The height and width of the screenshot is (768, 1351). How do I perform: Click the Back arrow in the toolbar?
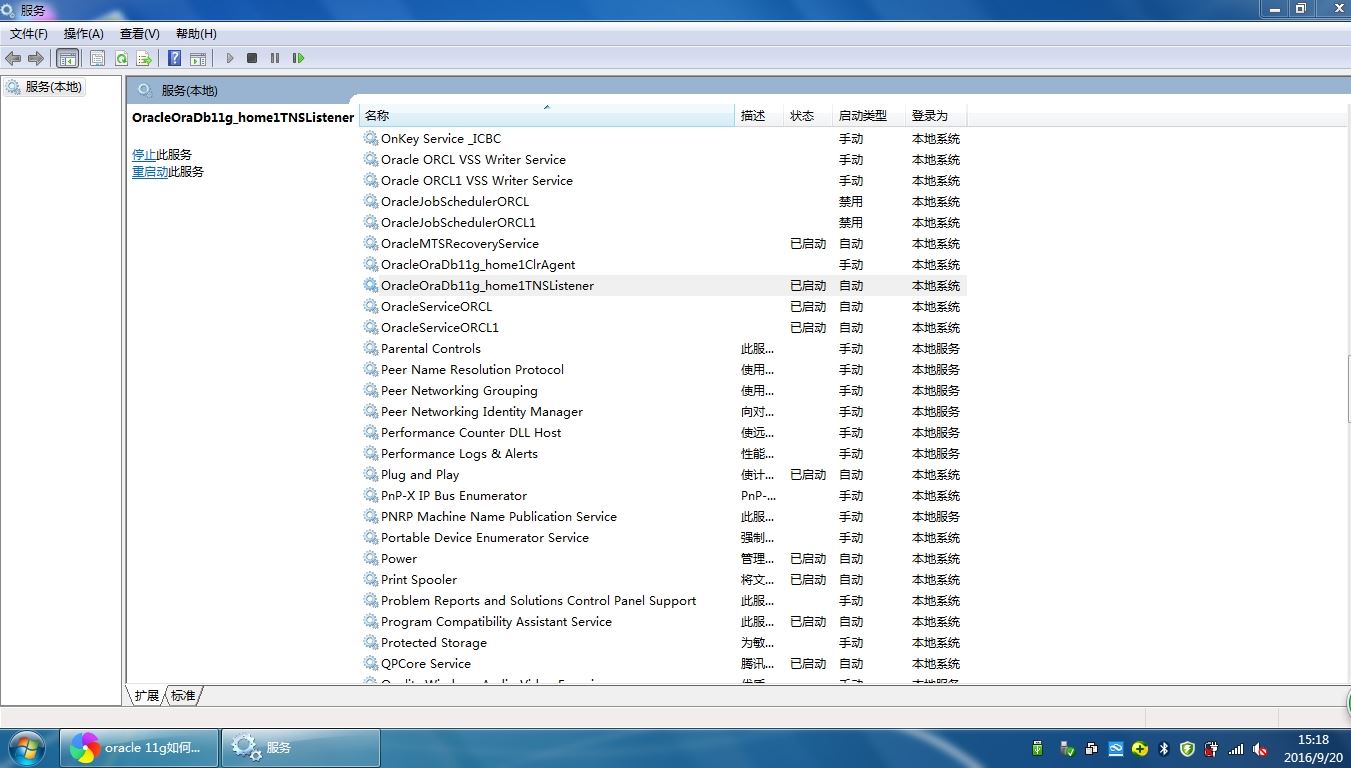point(13,58)
